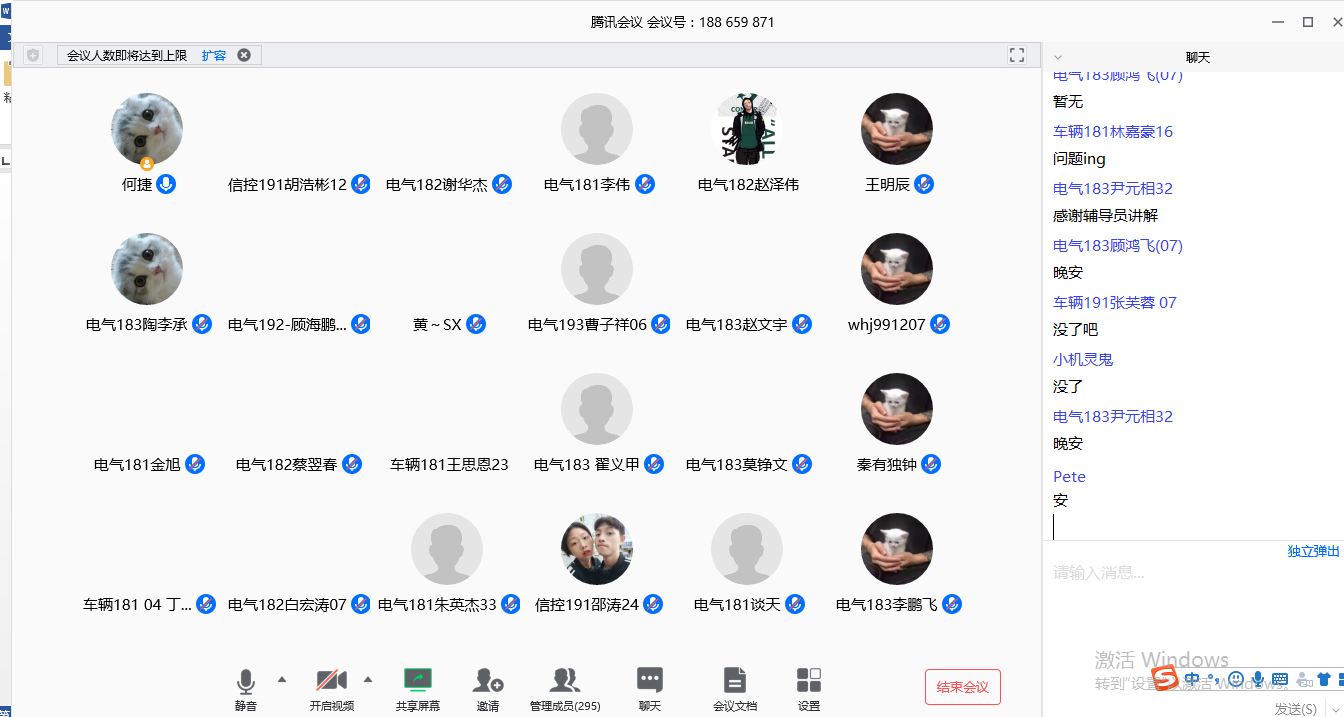This screenshot has width=1344, height=717.
Task: Click the meeting security shield icon
Action: point(33,55)
